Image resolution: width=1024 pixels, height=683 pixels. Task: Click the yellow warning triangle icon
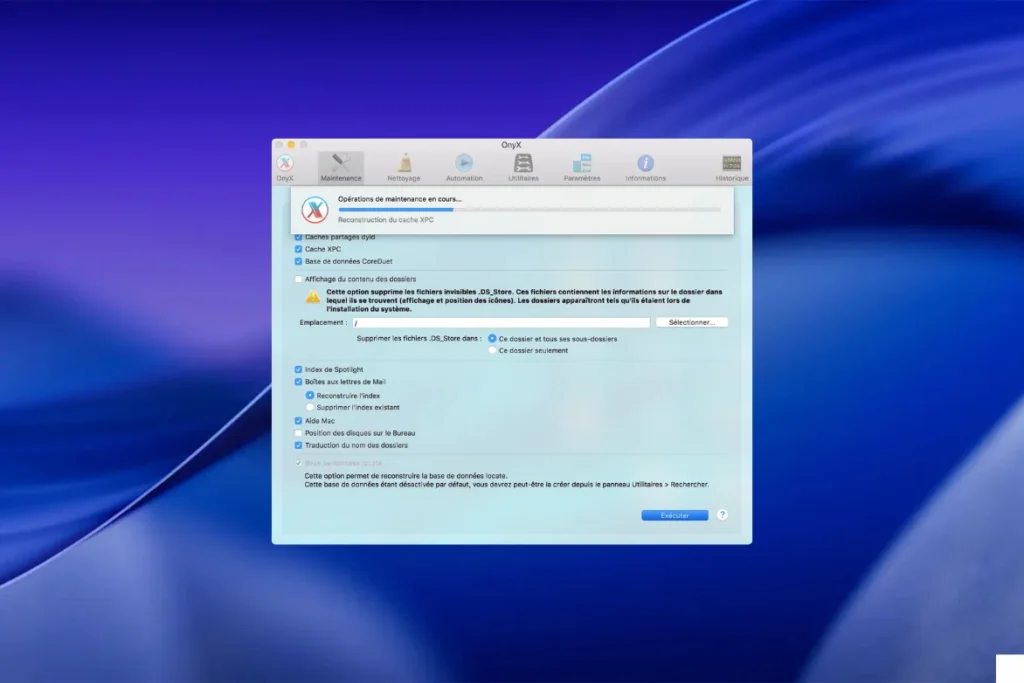click(313, 297)
